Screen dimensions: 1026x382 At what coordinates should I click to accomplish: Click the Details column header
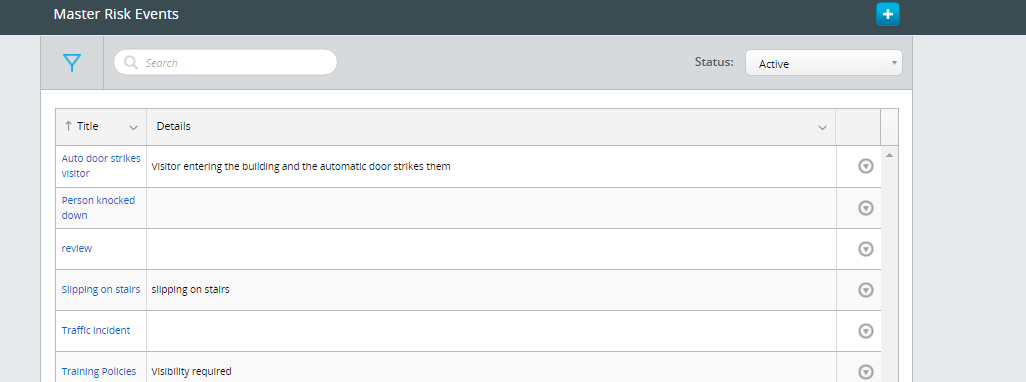pos(491,126)
